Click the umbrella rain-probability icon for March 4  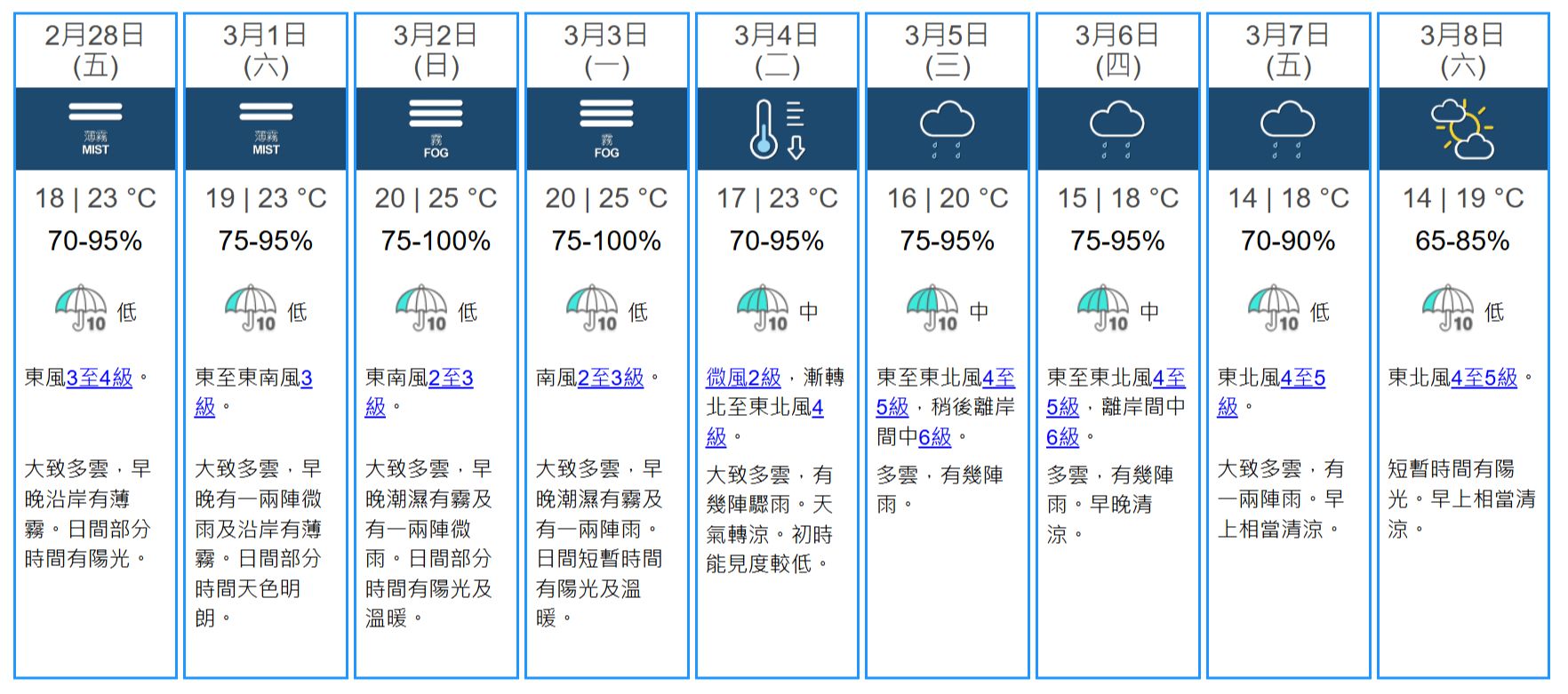tap(763, 308)
